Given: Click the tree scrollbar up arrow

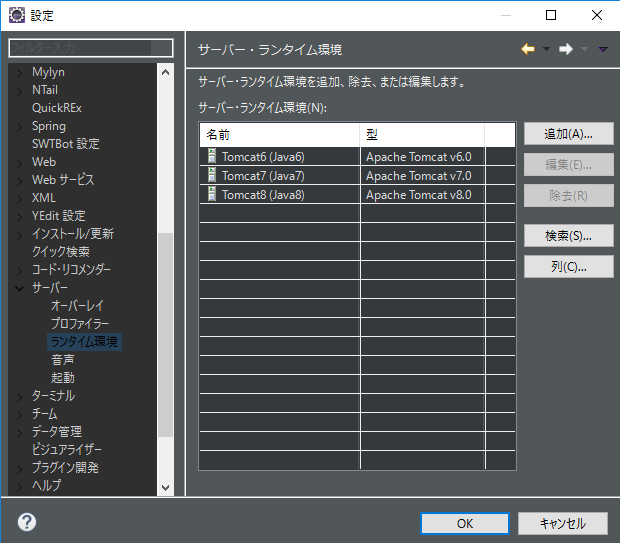Looking at the screenshot, I should (x=165, y=72).
